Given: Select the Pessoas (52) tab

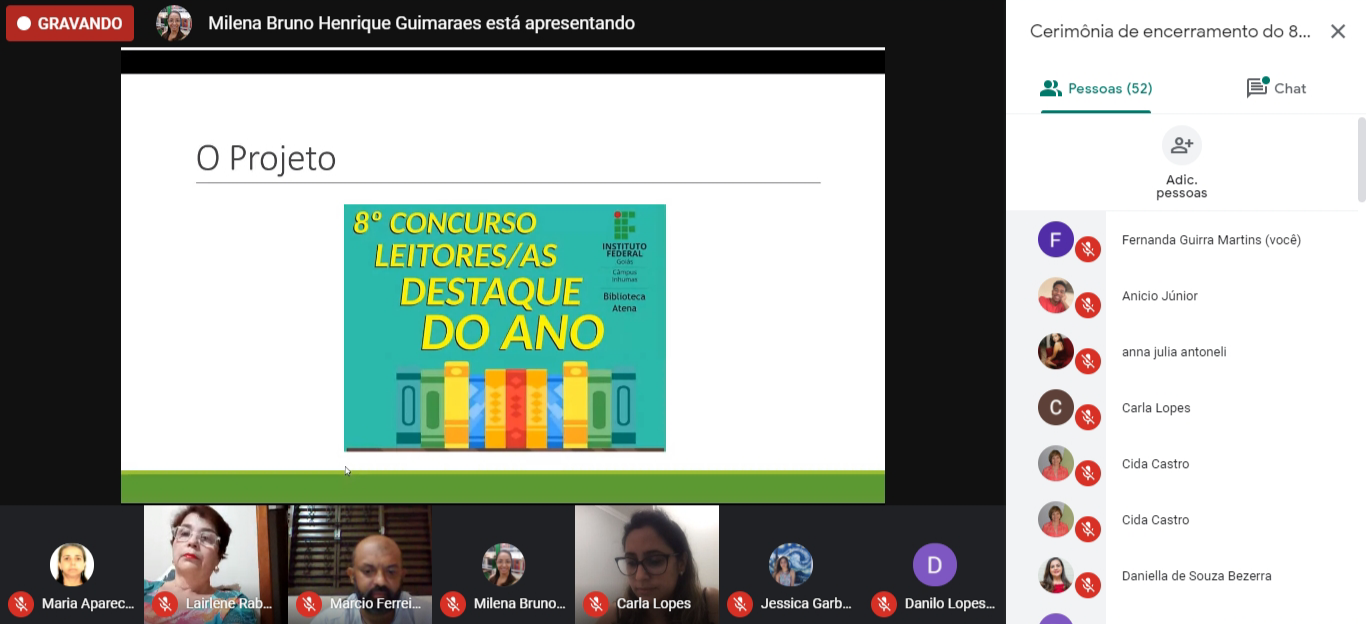Looking at the screenshot, I should point(1096,88).
